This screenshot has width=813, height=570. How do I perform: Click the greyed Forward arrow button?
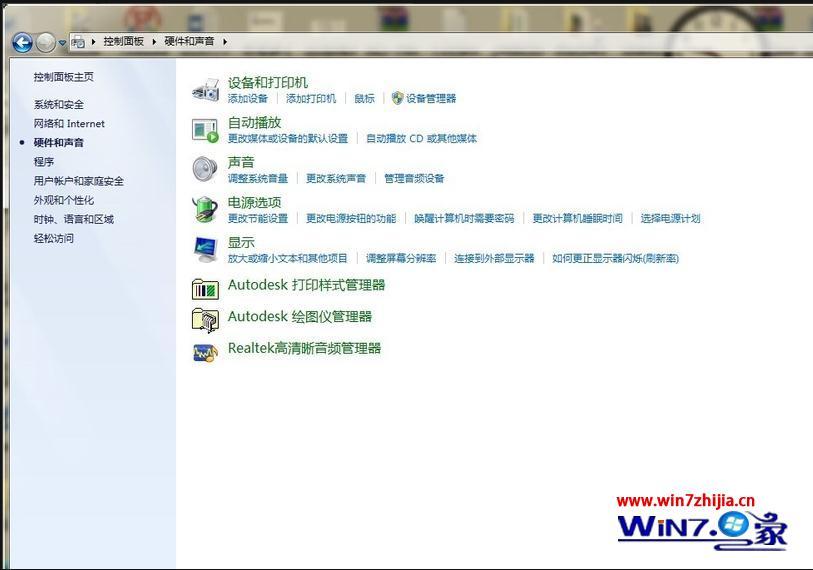point(46,42)
